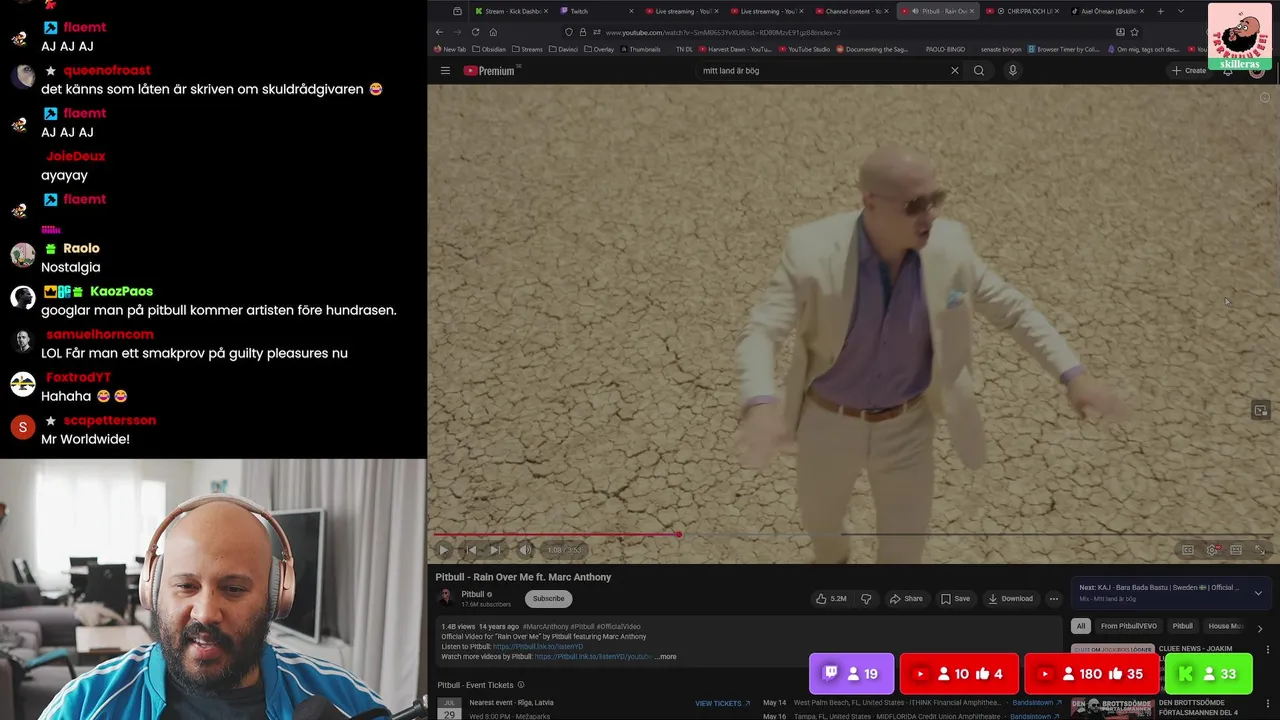
Task: Open the Create menu on YouTube
Action: click(1189, 70)
